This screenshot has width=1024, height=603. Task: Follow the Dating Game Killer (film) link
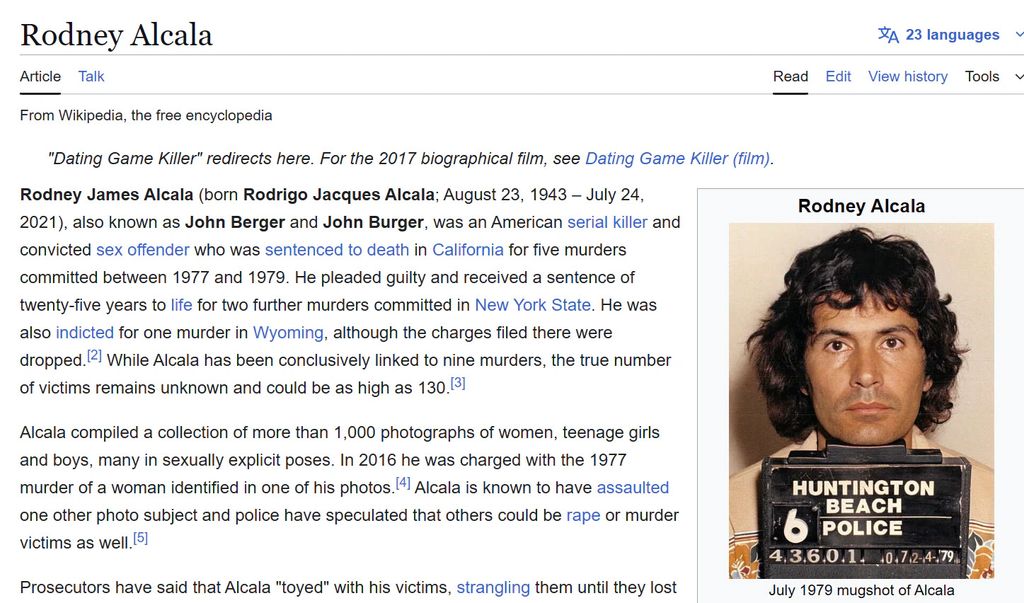point(678,158)
